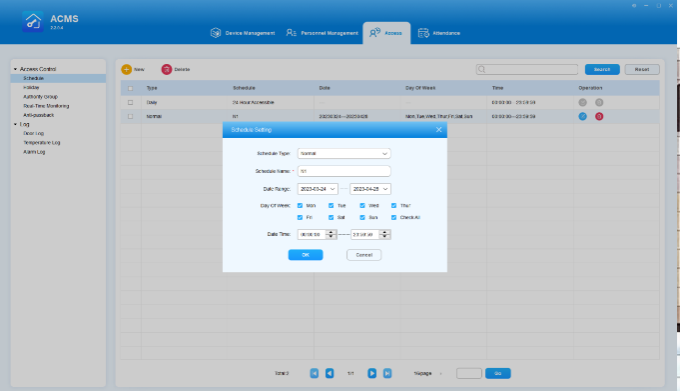Click the red Delete trash icon in toolbar
Screen dimensions: 680x391
167,69
